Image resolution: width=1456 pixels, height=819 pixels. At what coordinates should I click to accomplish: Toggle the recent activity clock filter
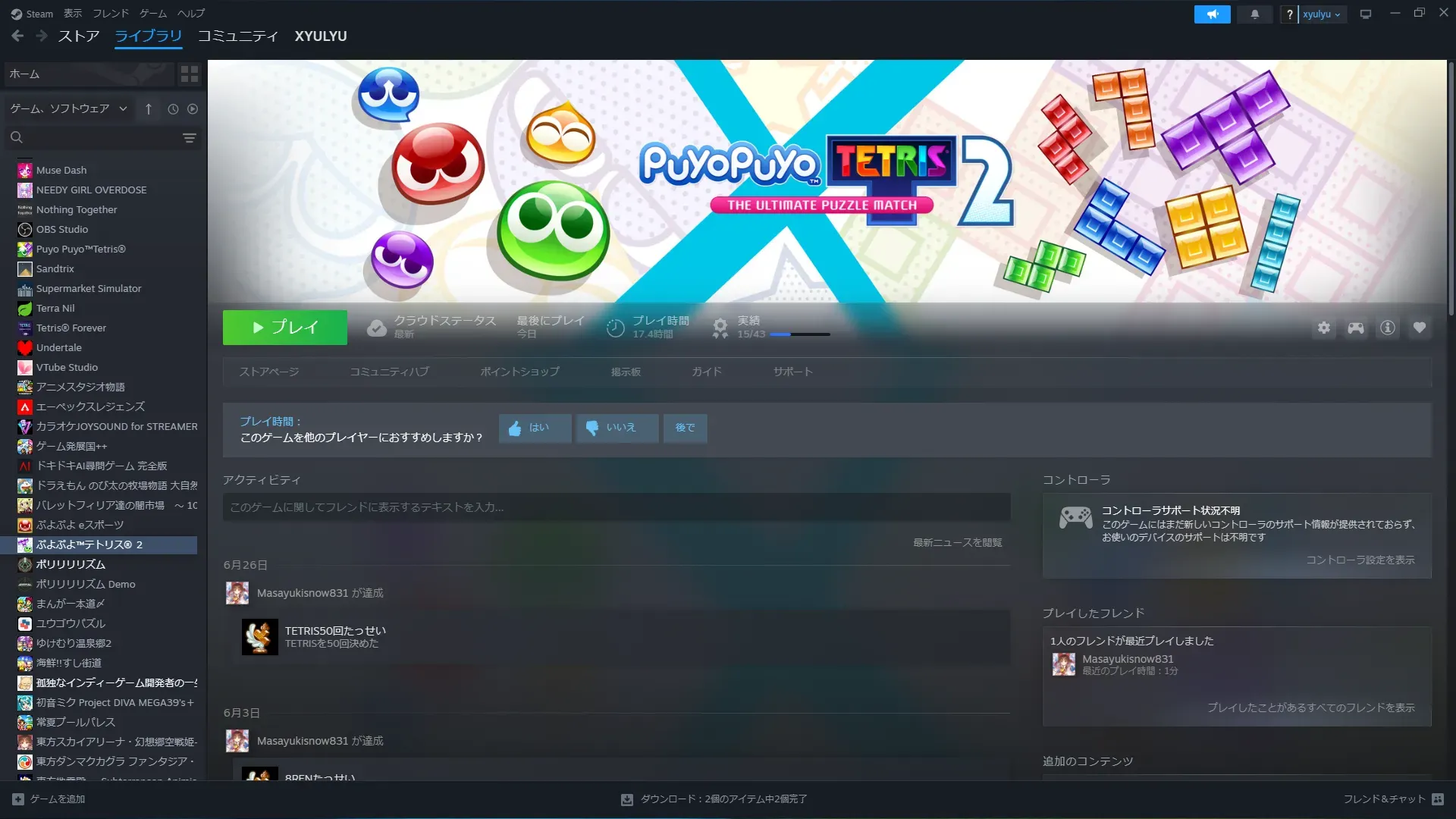(173, 109)
